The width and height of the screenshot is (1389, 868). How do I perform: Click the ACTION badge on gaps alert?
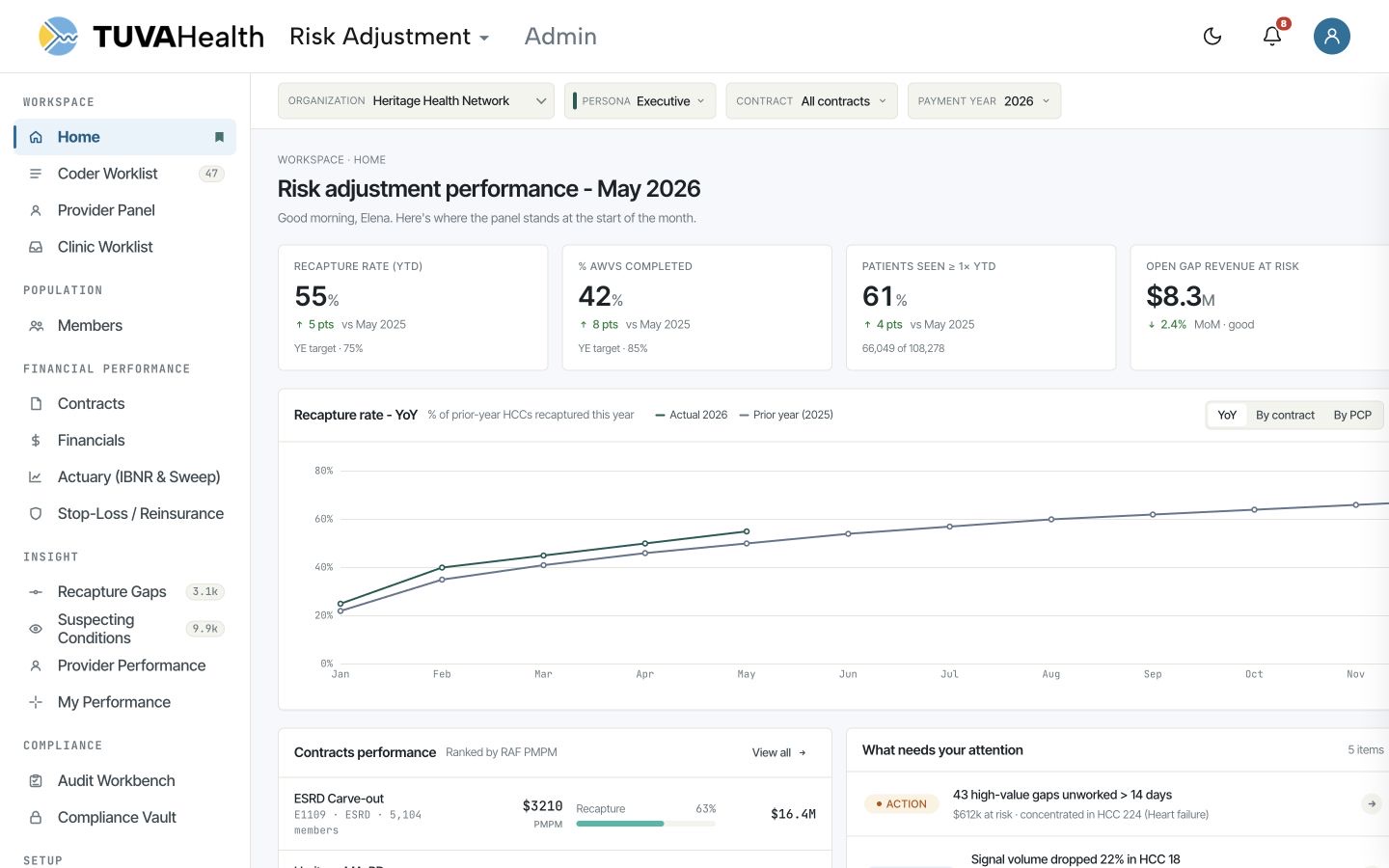click(x=901, y=803)
